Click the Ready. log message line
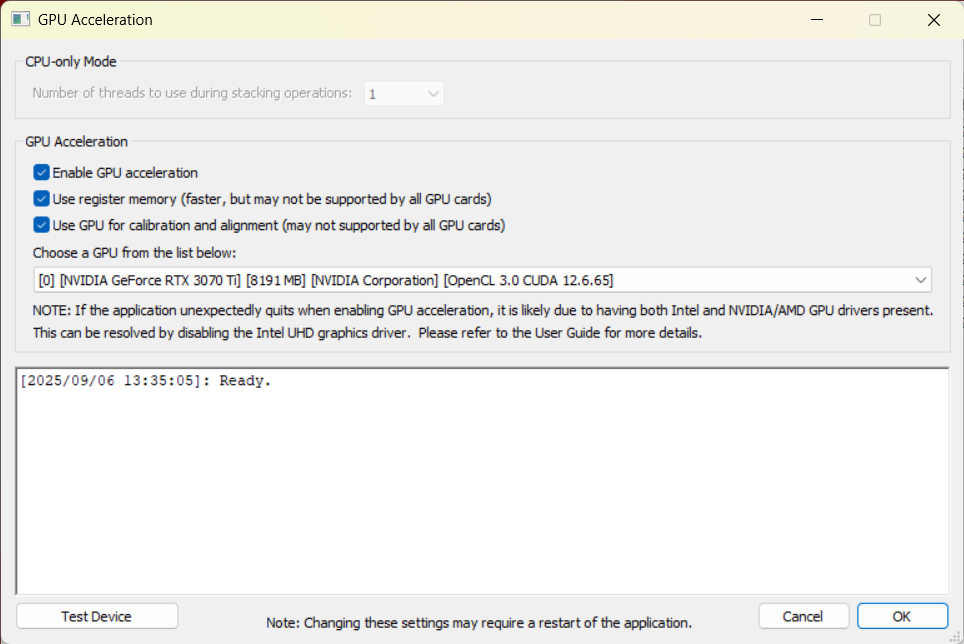This screenshot has width=964, height=644. 146,381
